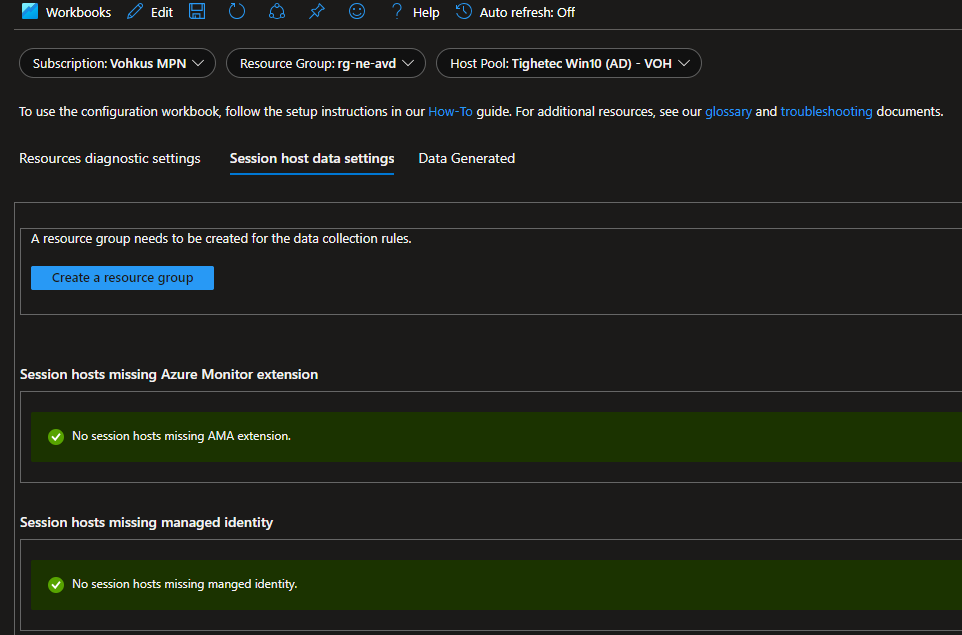Viewport: 962px width, 635px height.
Task: Click the Help question mark icon
Action: pyautogui.click(x=397, y=11)
